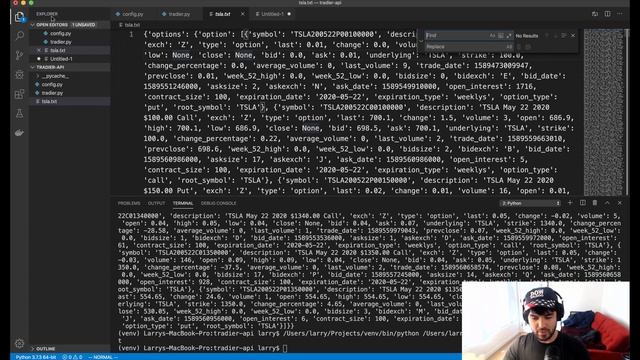Toggle Match Case in the Find box
This screenshot has height=360, width=640.
[x=492, y=36]
